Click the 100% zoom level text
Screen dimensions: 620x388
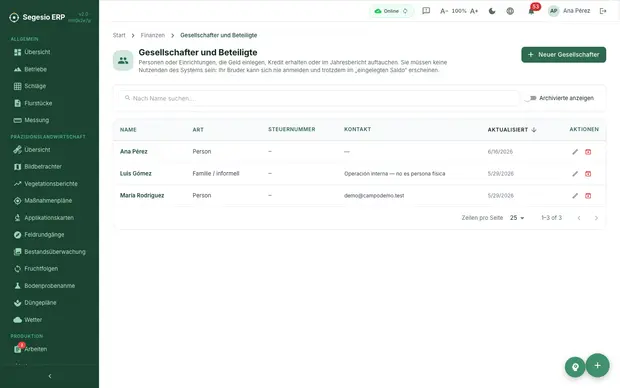pos(459,11)
